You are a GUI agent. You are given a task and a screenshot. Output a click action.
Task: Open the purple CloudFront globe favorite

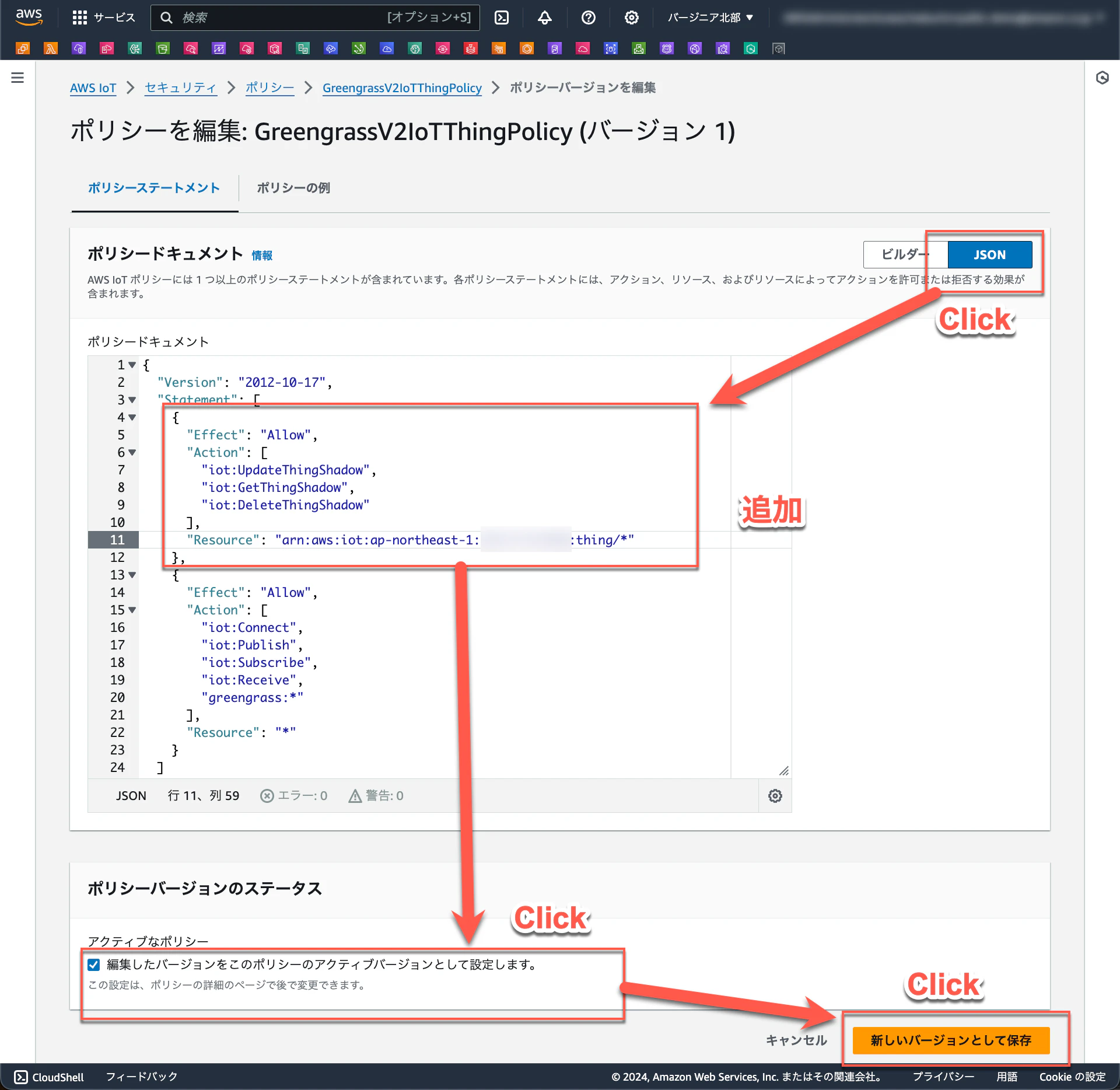coord(695,48)
